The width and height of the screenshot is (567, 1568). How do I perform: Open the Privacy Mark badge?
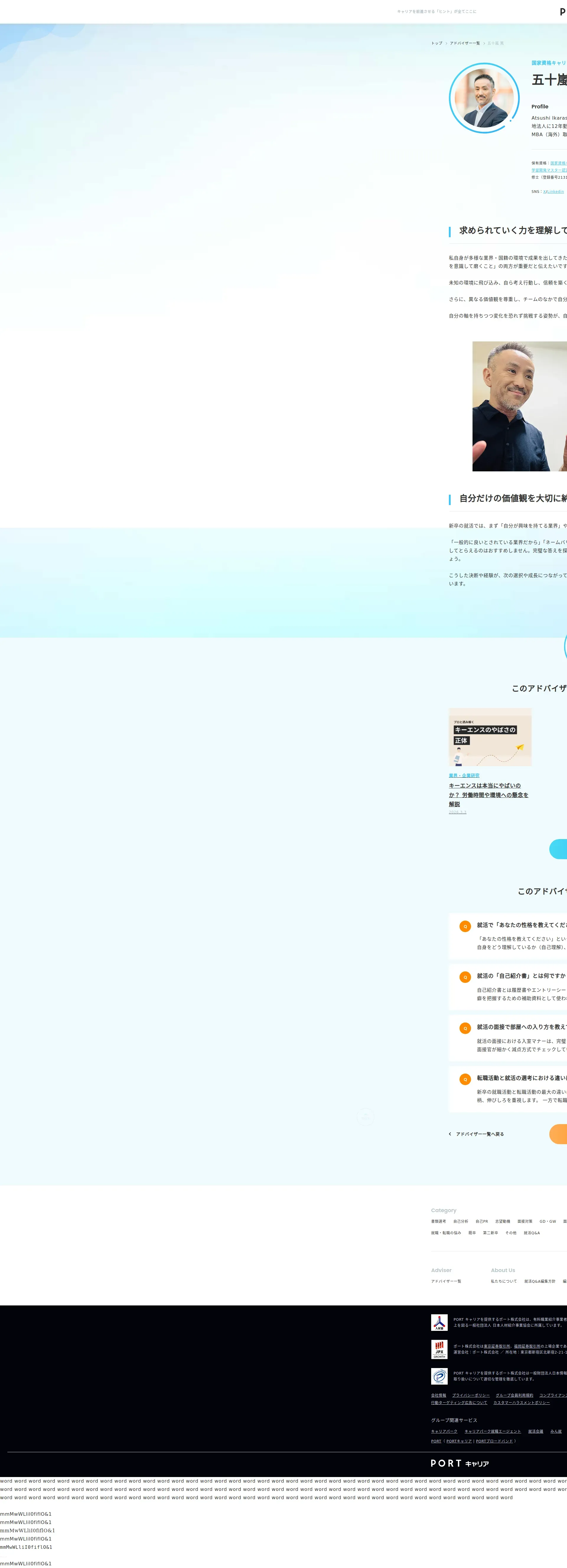[439, 1376]
